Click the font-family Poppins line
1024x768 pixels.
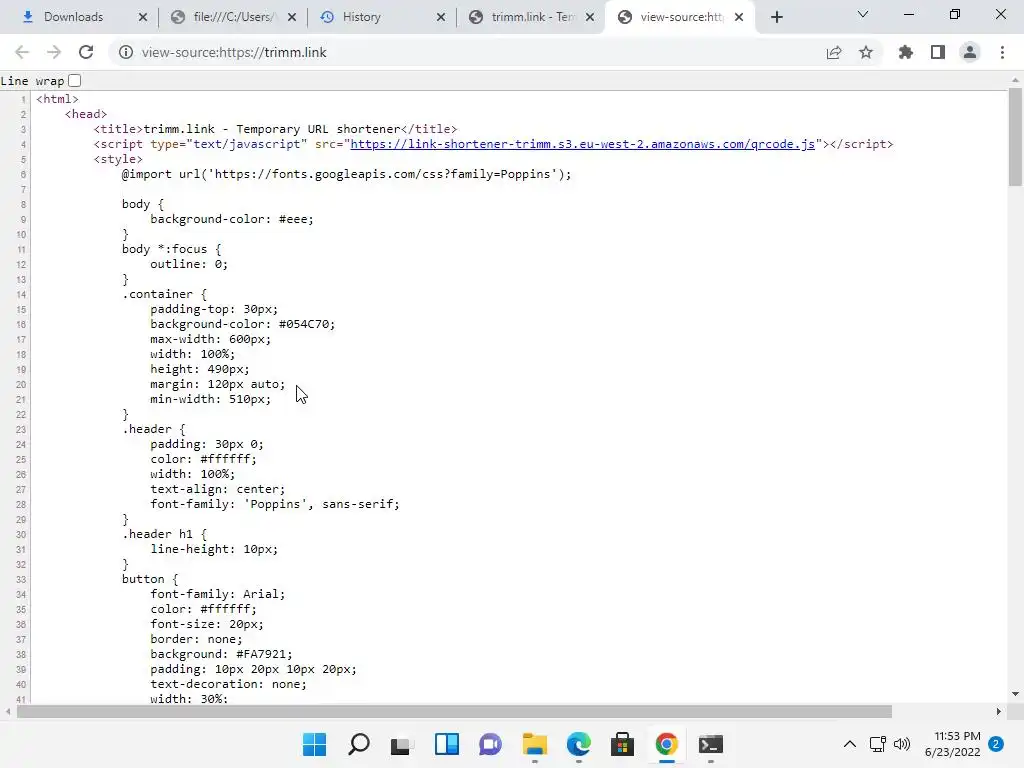(x=275, y=504)
